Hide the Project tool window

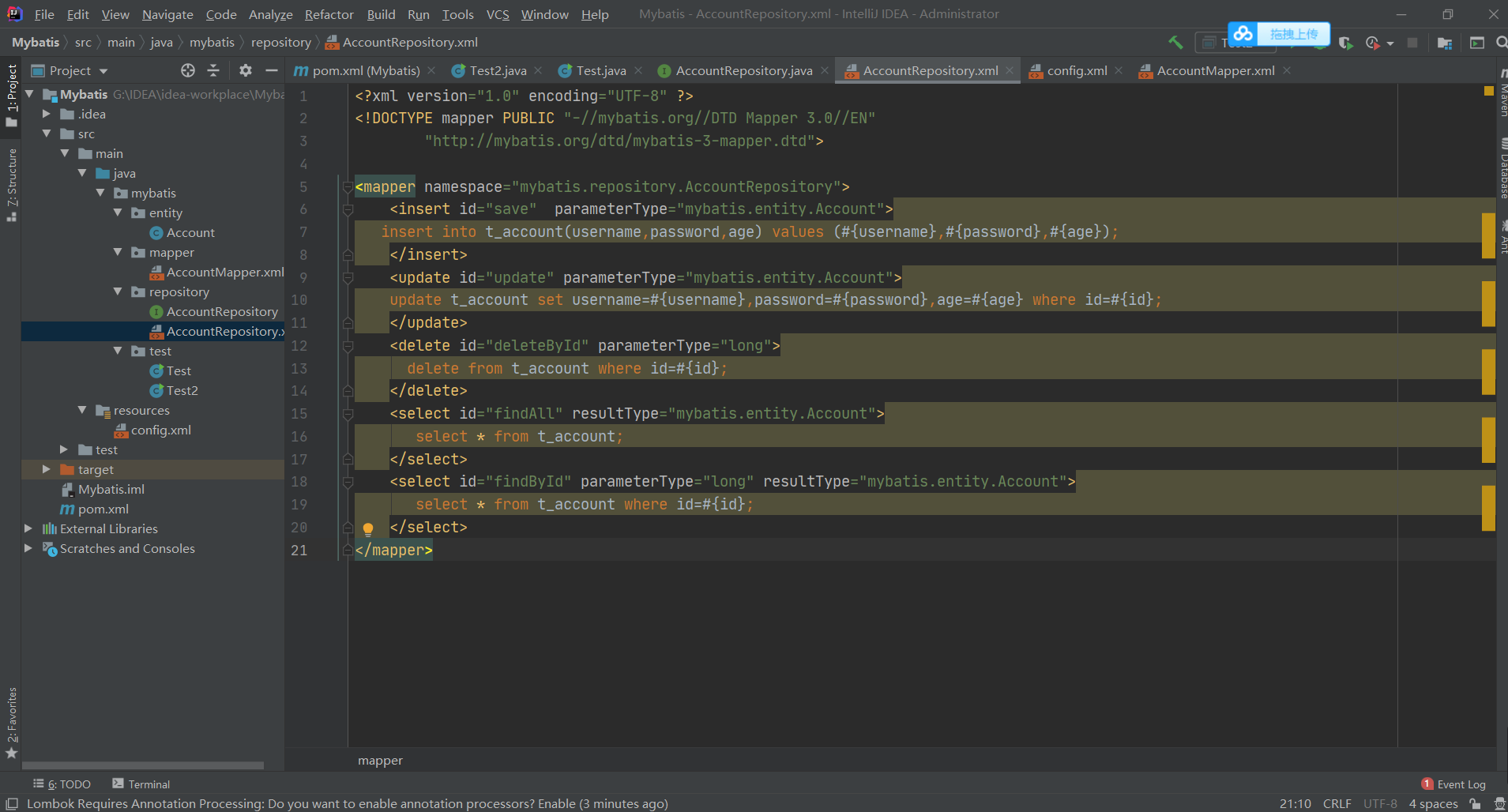click(x=272, y=70)
